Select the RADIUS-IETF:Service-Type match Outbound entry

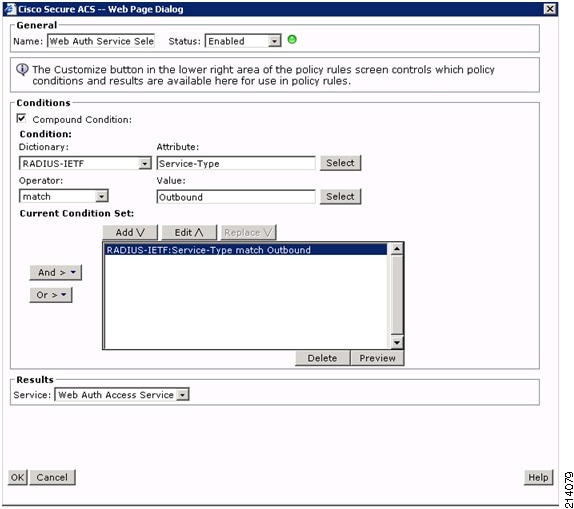[246, 250]
